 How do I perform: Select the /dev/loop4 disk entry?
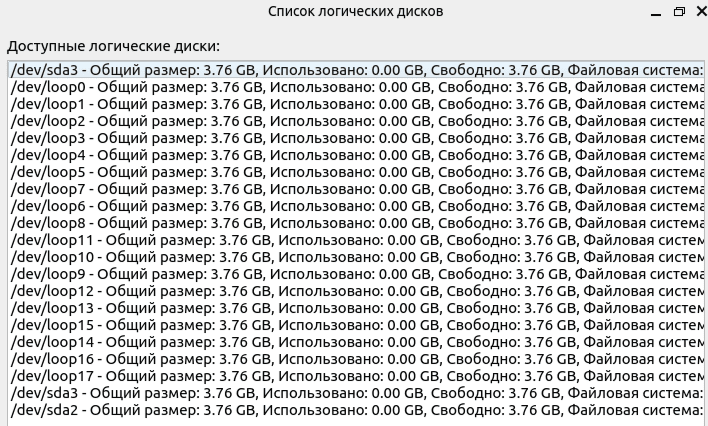[x=356, y=155]
